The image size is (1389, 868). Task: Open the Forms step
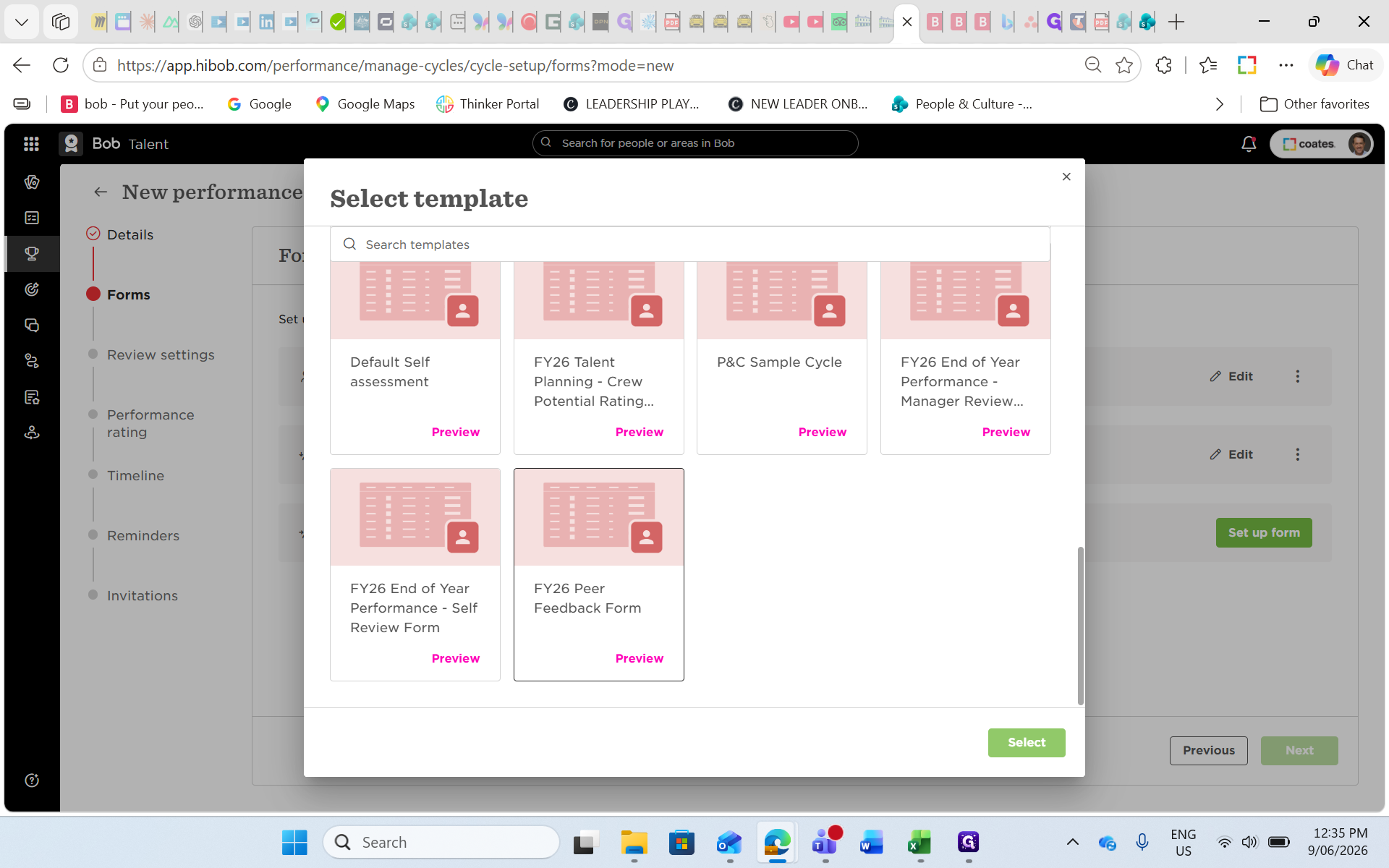point(129,294)
